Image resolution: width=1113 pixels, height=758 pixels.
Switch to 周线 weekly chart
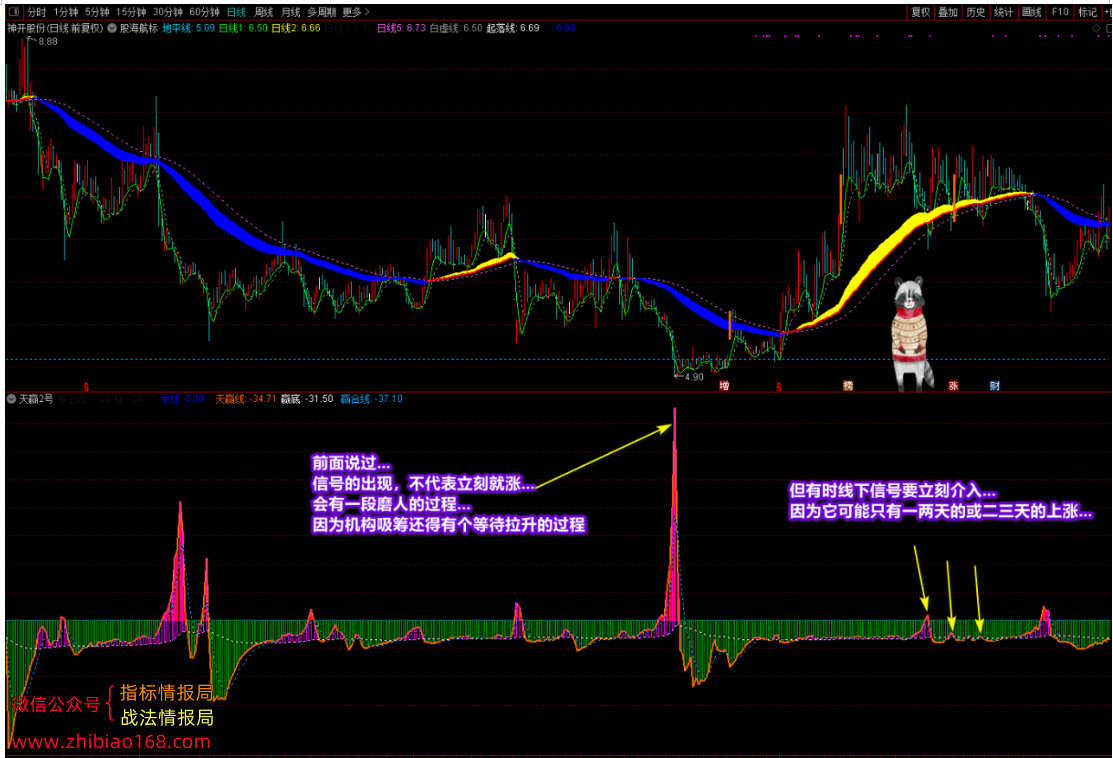(x=263, y=12)
